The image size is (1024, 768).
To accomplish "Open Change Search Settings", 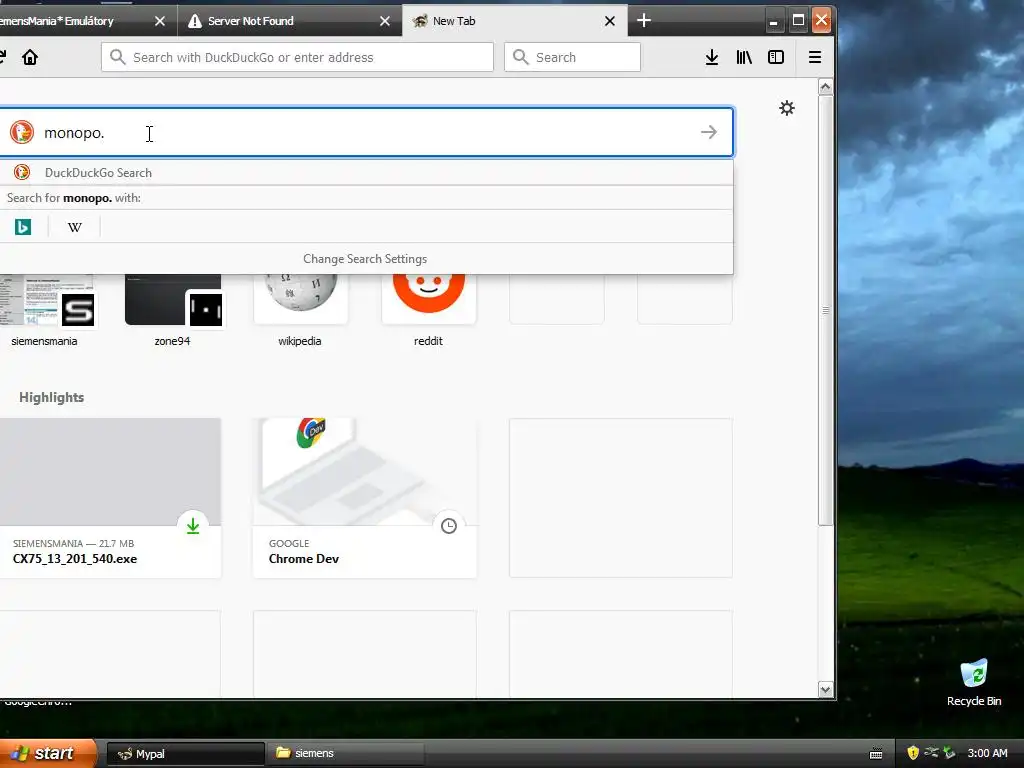I will coord(365,259).
